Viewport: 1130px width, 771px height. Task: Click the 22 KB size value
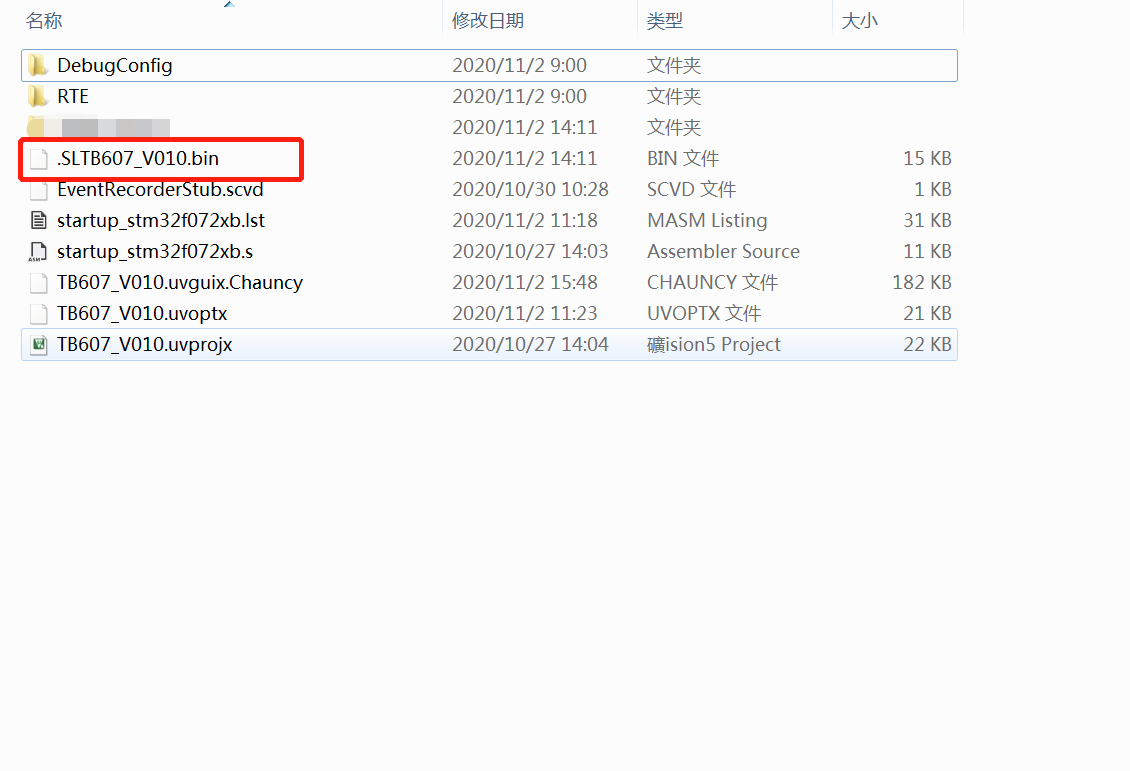pos(927,344)
